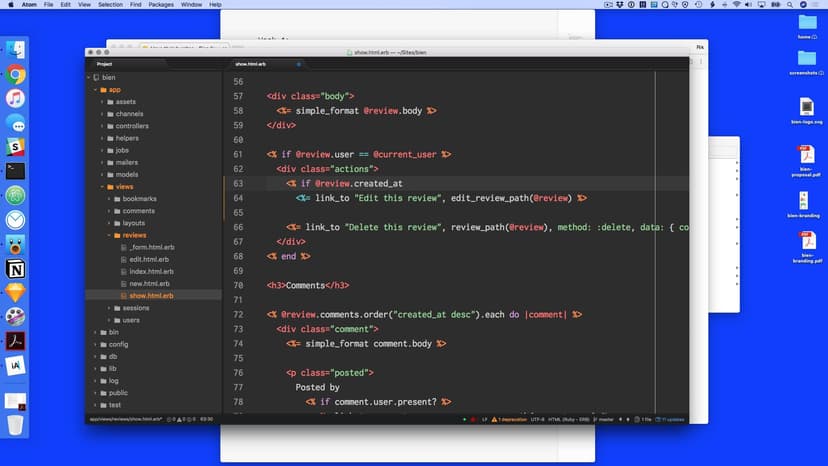Launch Notion from the dock
Viewport: 828px width, 466px height.
coord(15,269)
